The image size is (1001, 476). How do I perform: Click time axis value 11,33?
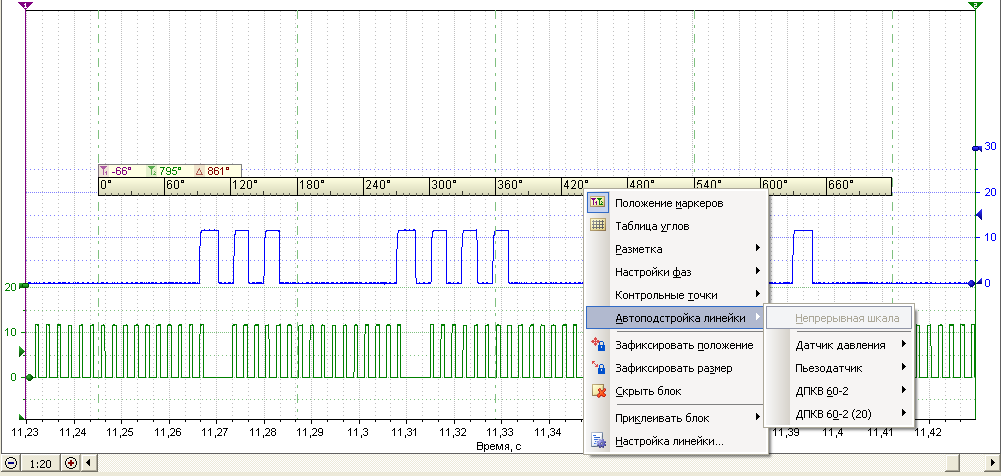[x=501, y=432]
